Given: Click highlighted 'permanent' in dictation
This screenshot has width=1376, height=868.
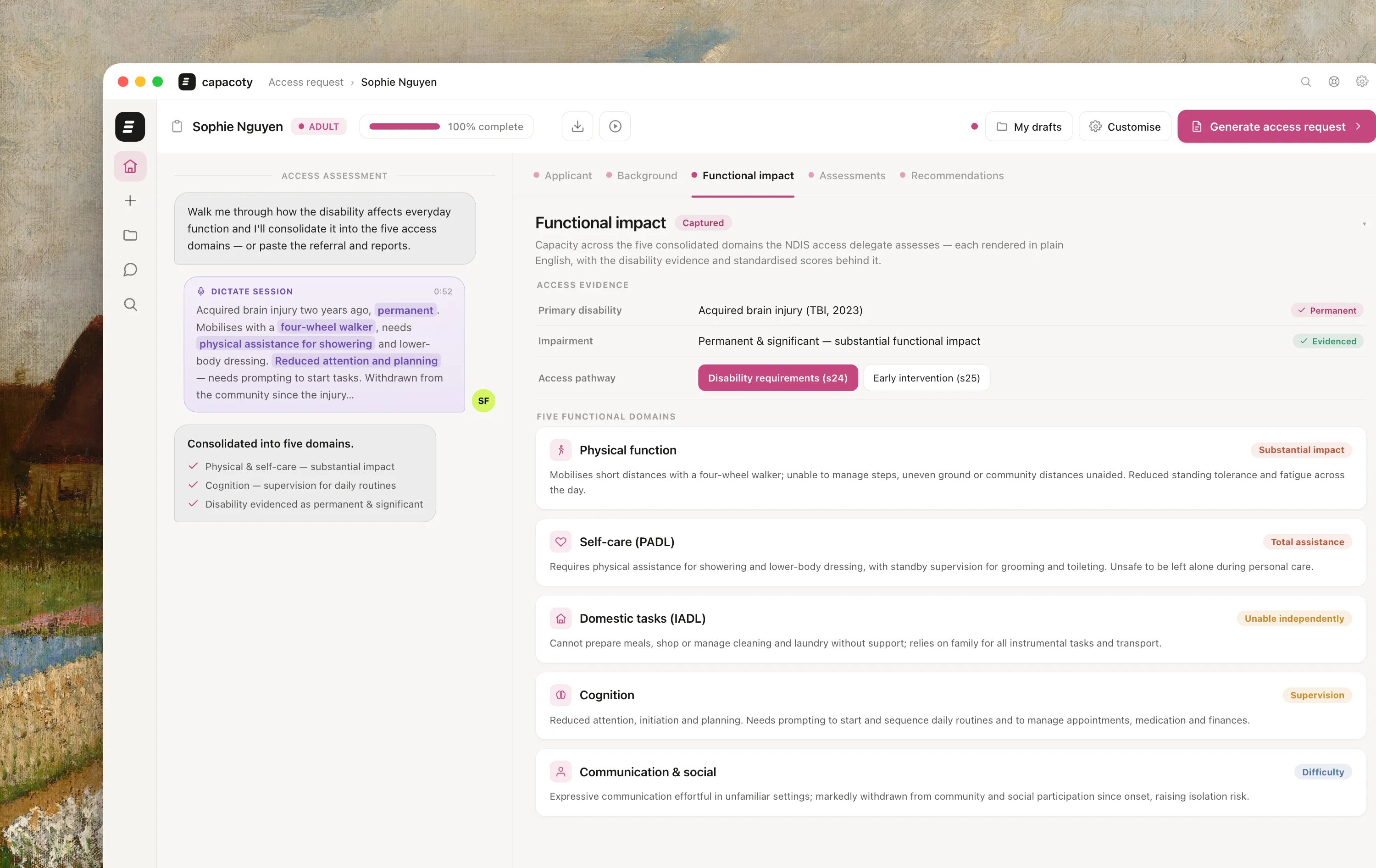Looking at the screenshot, I should pos(405,310).
